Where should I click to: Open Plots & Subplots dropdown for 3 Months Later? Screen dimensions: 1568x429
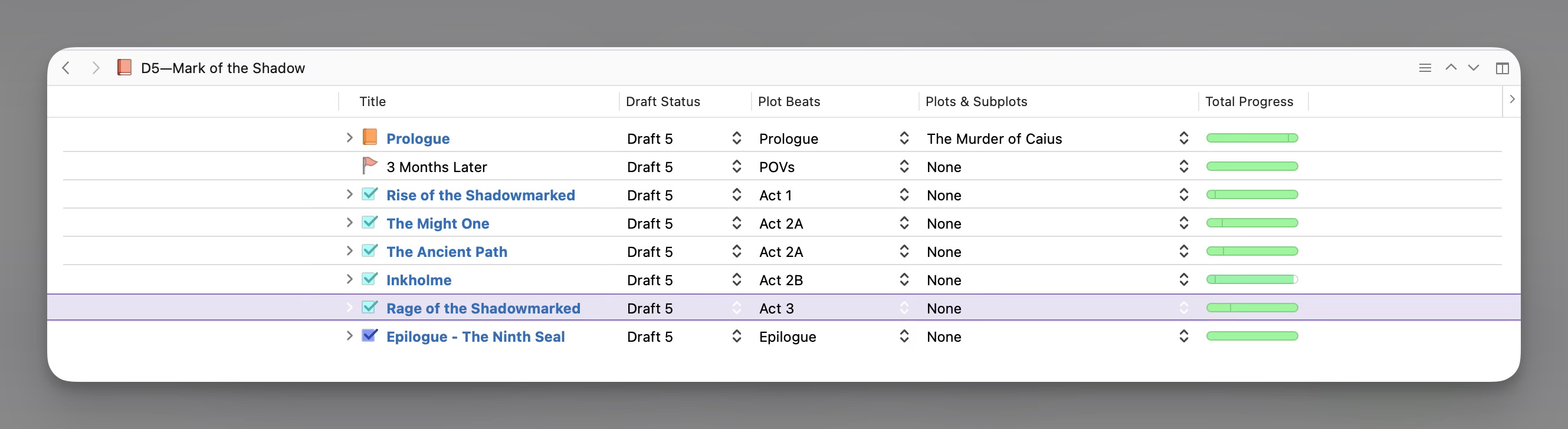click(x=1183, y=167)
